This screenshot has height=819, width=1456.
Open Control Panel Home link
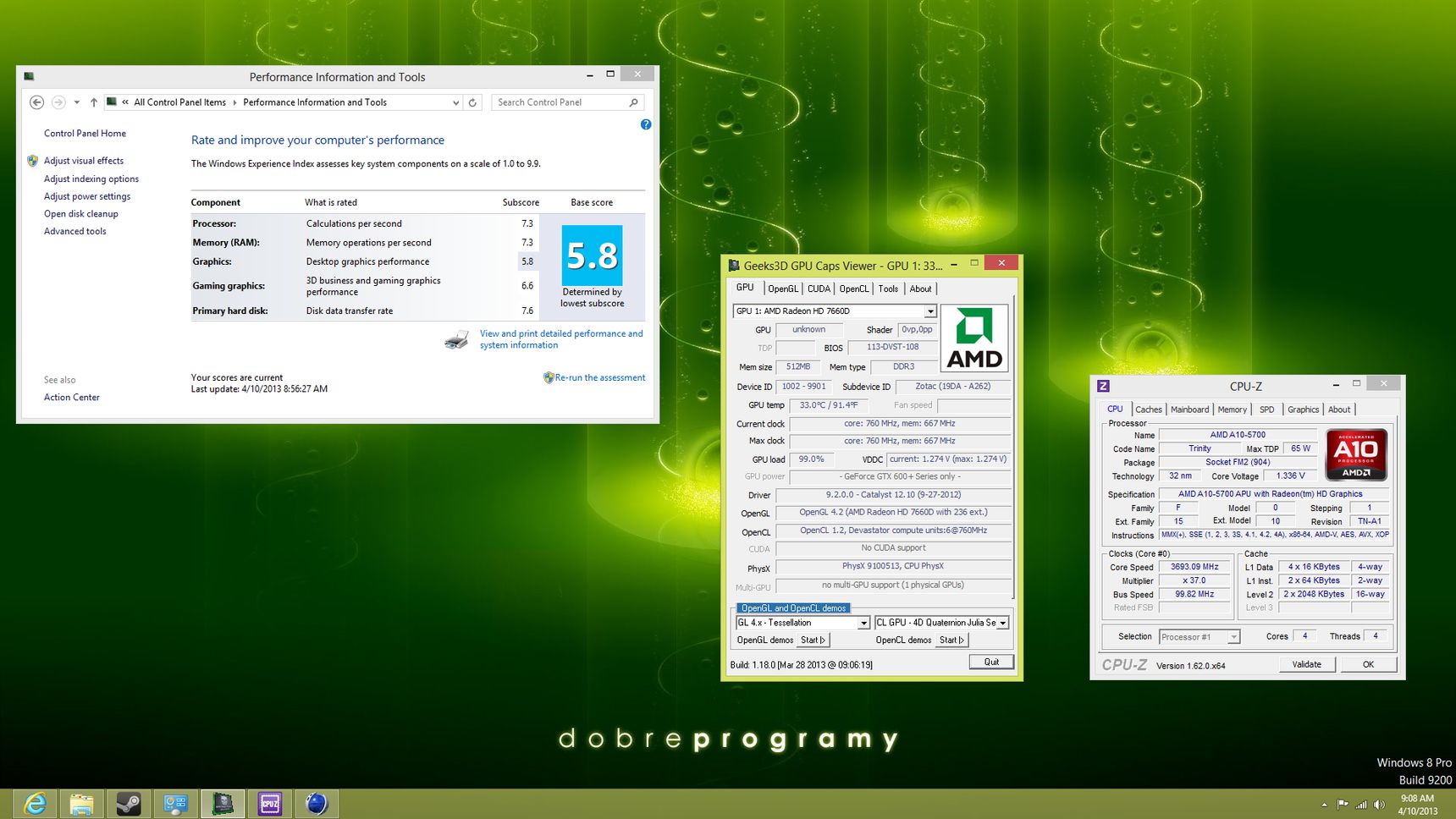[85, 134]
